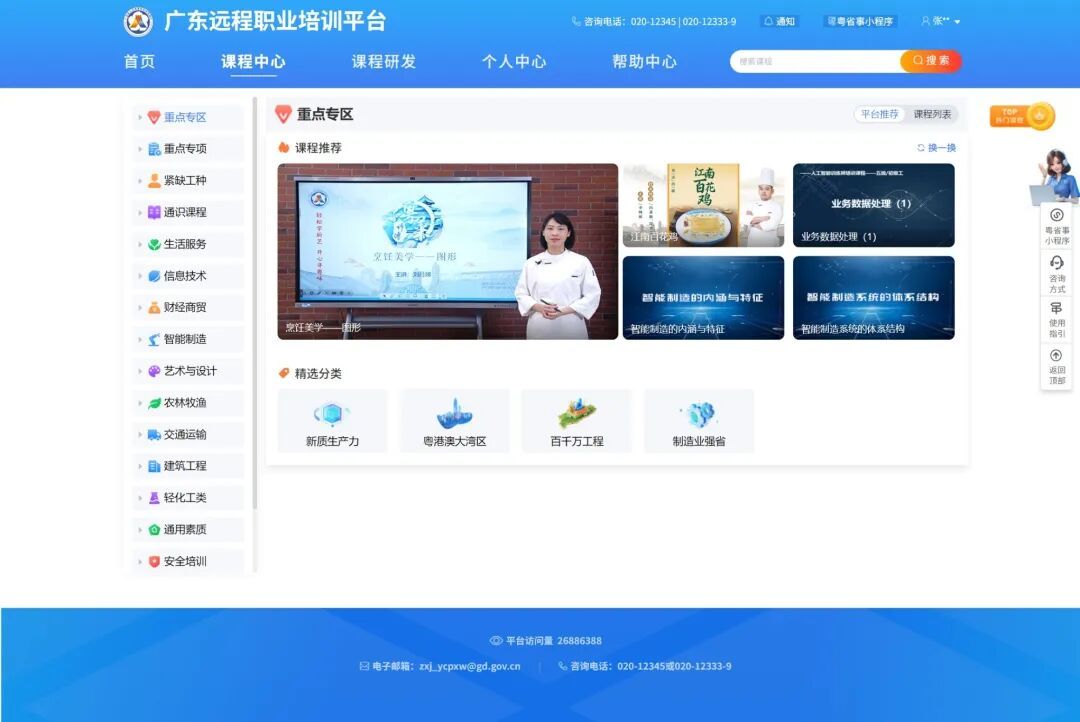
Task: Select the 新质生产力 category icon
Action: coord(332,414)
